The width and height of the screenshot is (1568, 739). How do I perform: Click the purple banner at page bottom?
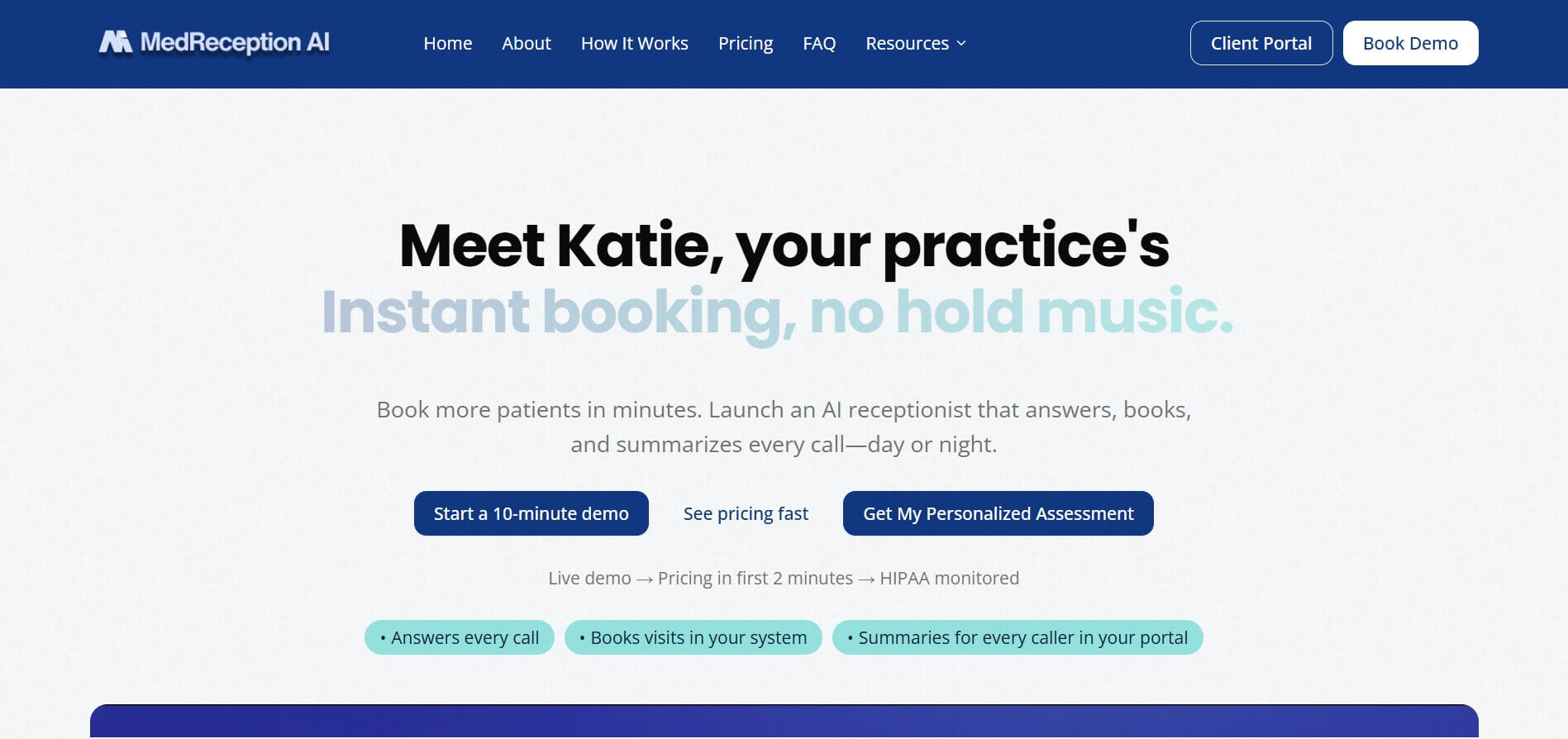784,721
